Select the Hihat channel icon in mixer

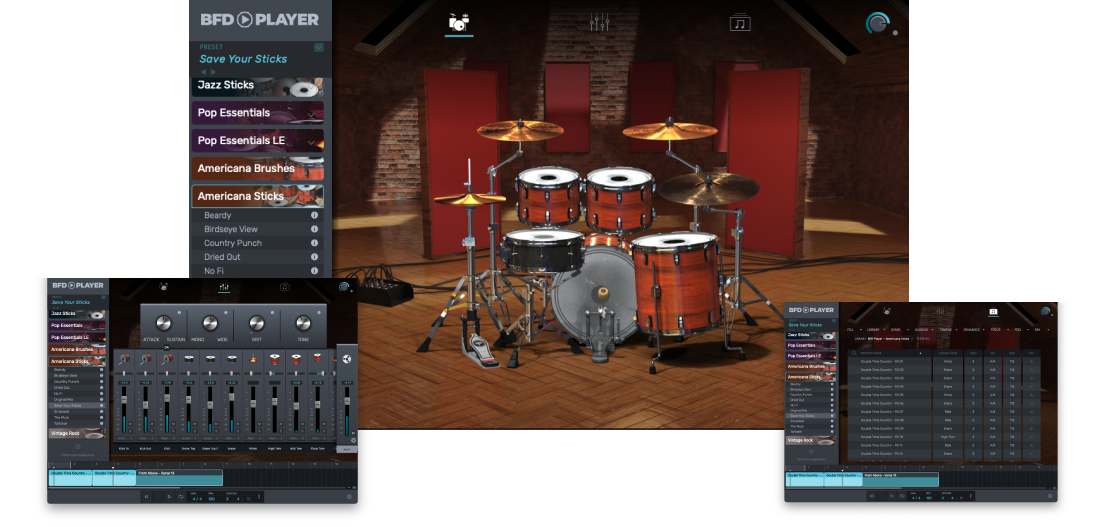pyautogui.click(x=253, y=359)
